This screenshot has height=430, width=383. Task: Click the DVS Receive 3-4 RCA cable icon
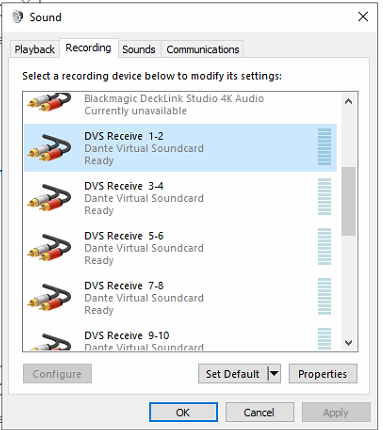coord(49,198)
